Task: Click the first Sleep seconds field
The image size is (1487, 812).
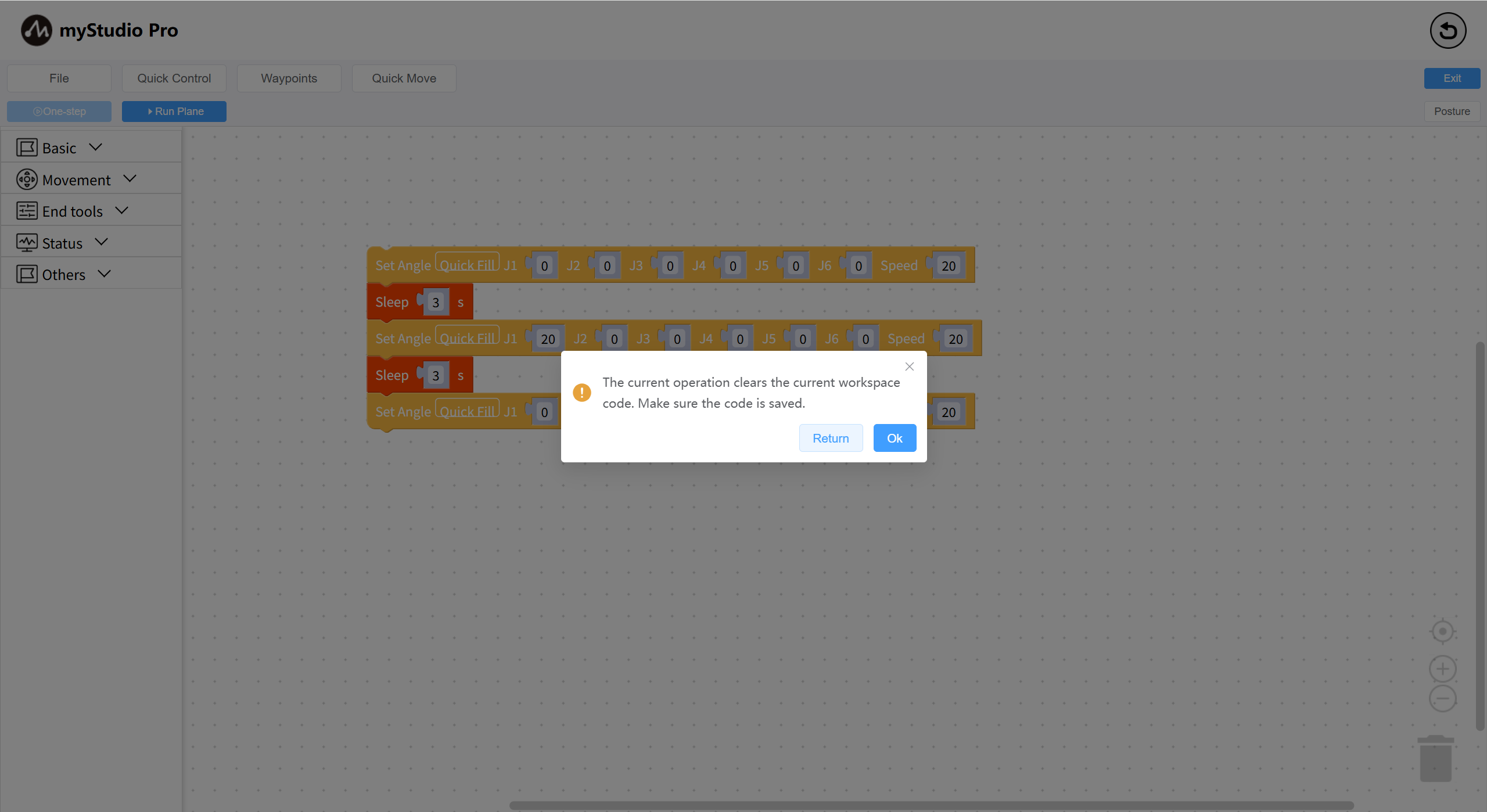Action: pos(436,303)
